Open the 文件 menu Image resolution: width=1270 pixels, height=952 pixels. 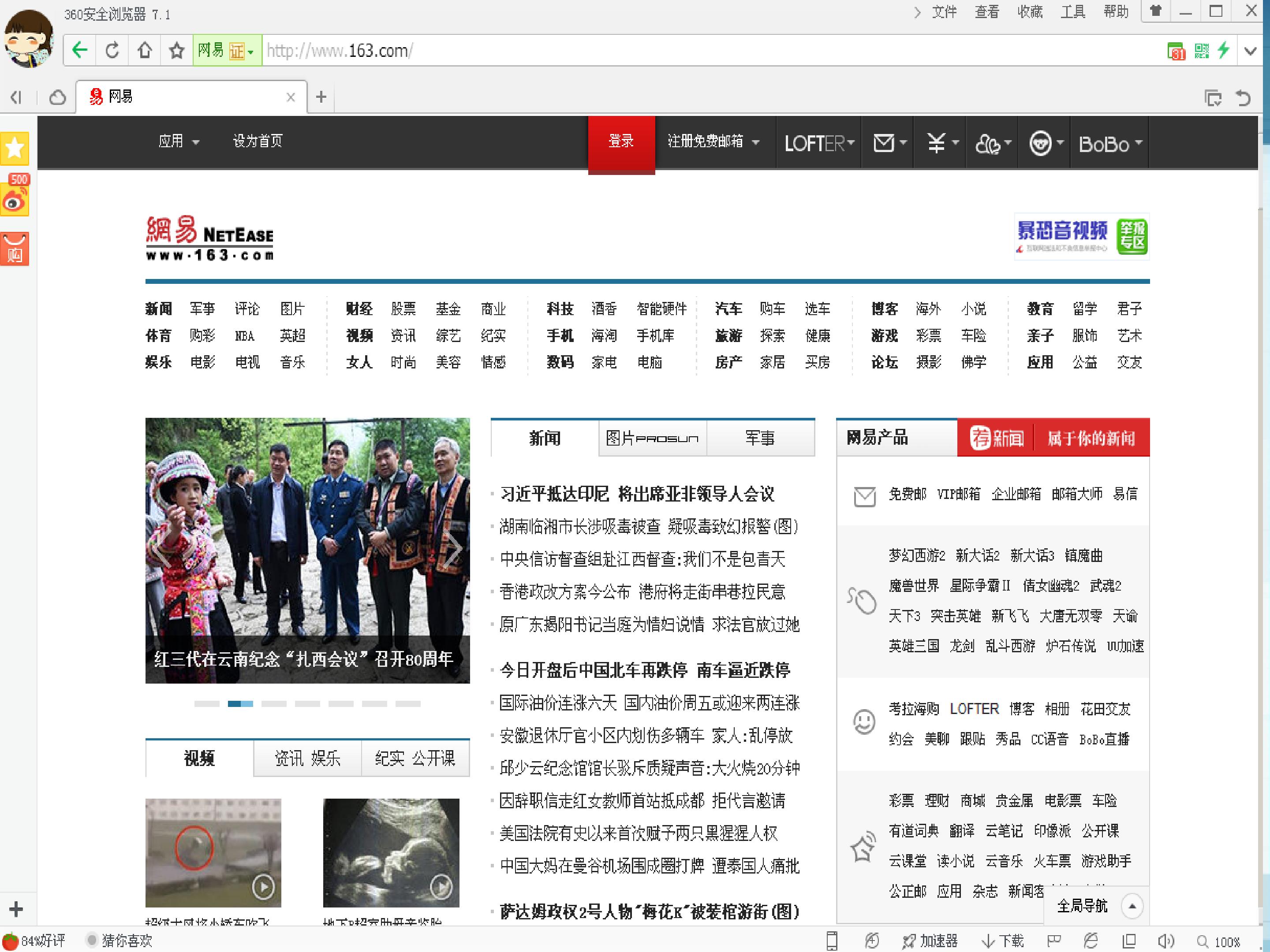click(944, 11)
